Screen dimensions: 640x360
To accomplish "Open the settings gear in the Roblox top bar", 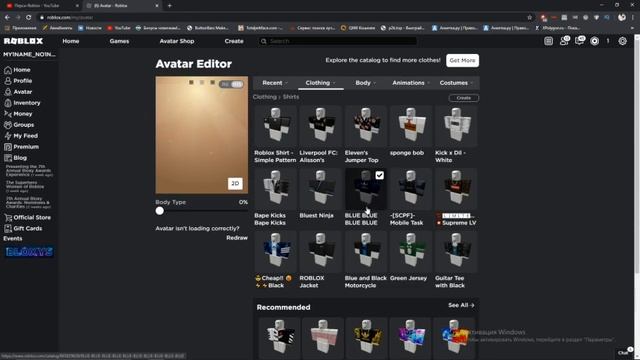I will (622, 41).
